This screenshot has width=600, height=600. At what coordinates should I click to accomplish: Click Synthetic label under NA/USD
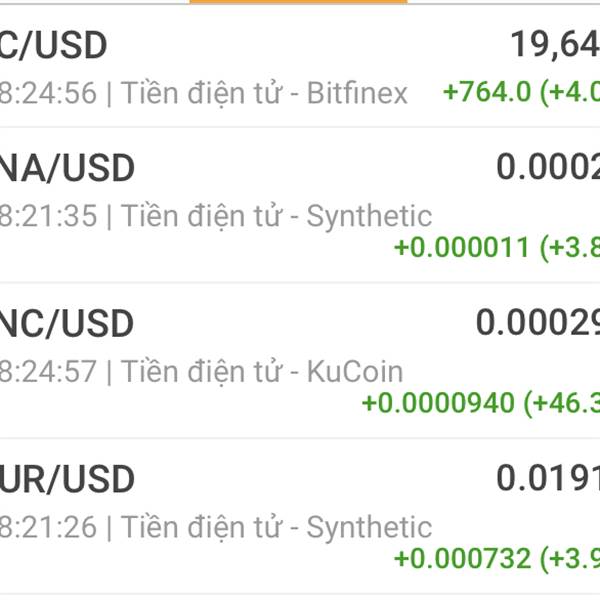(x=369, y=217)
